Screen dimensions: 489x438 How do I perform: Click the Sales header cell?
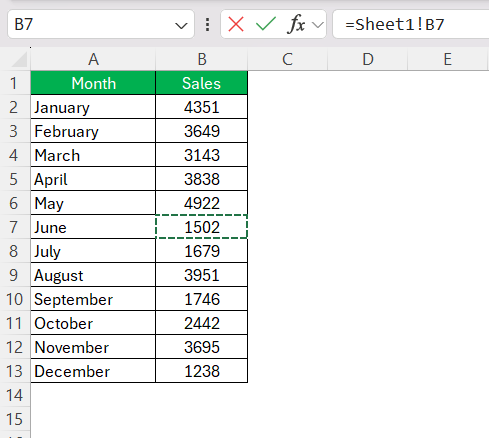pos(202,83)
